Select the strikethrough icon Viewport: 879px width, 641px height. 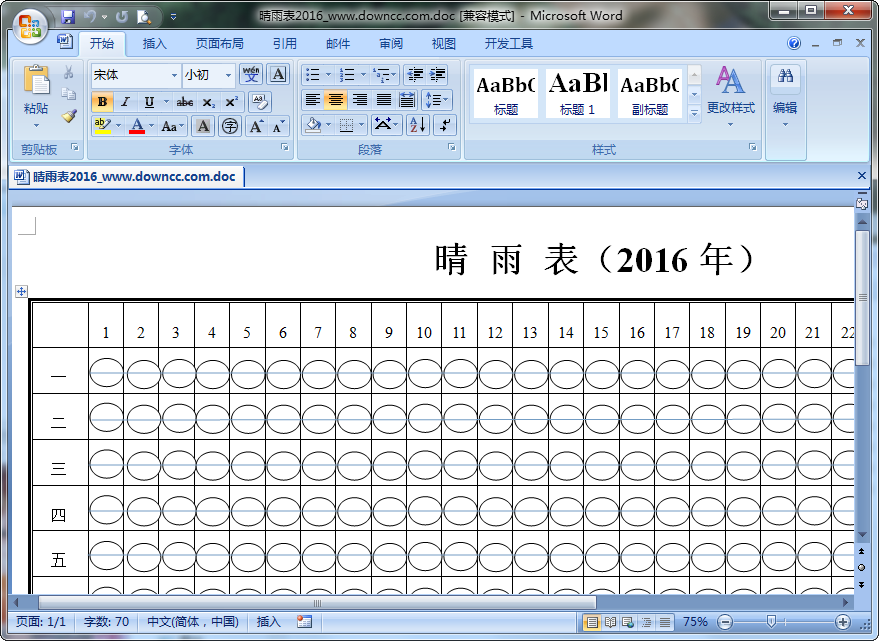pyautogui.click(x=185, y=102)
